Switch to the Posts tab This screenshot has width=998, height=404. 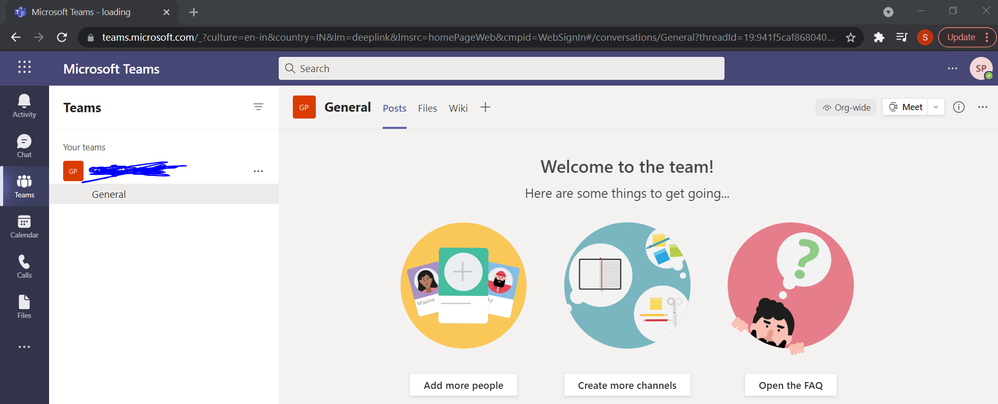point(395,108)
